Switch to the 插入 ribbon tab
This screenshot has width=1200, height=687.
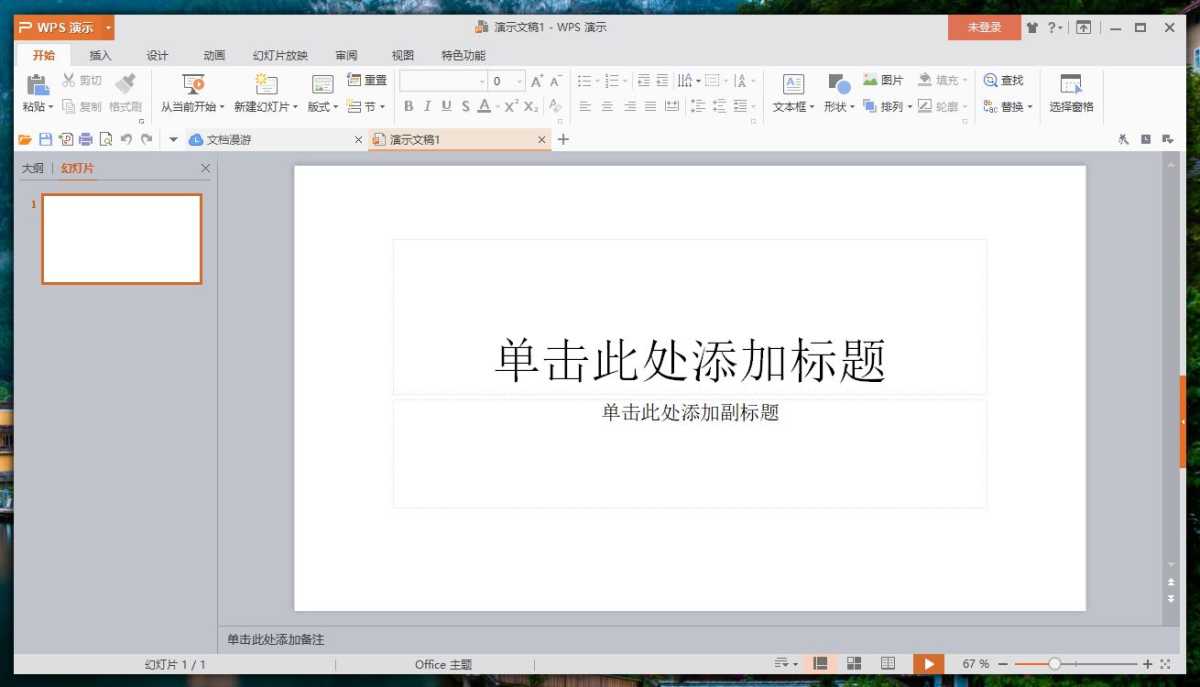(x=99, y=55)
